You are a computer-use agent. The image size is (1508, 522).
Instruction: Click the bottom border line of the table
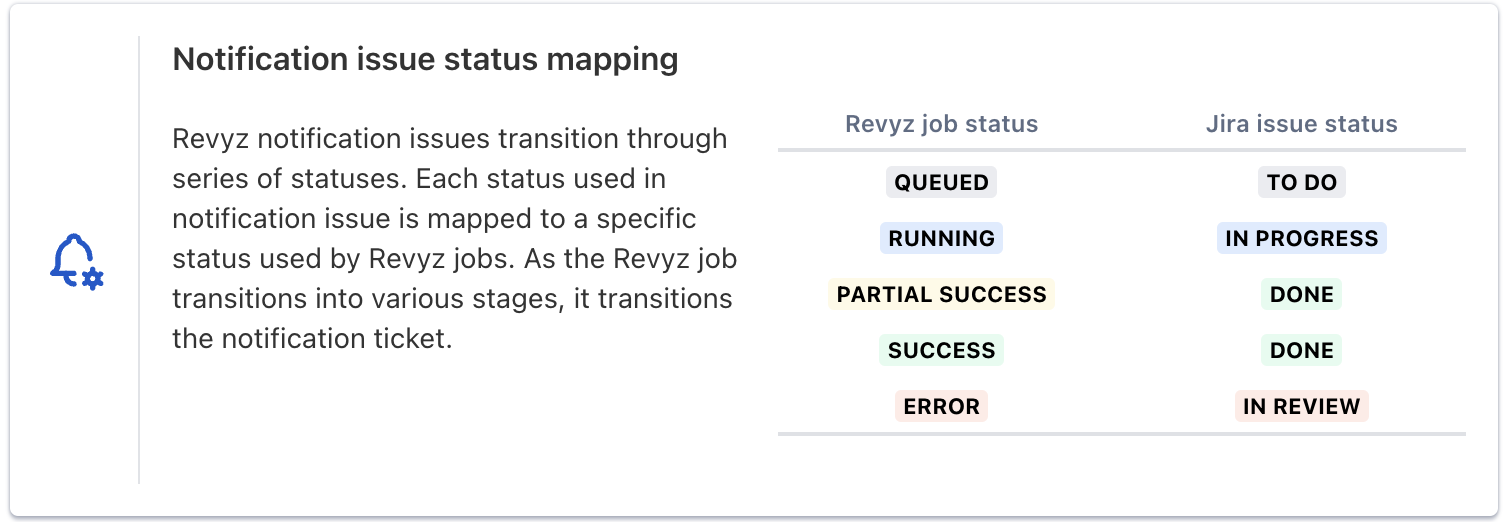(x=1121, y=434)
